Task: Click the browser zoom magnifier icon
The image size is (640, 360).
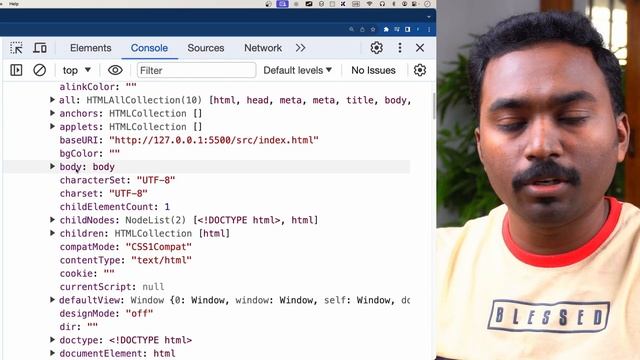Action: coord(351,29)
